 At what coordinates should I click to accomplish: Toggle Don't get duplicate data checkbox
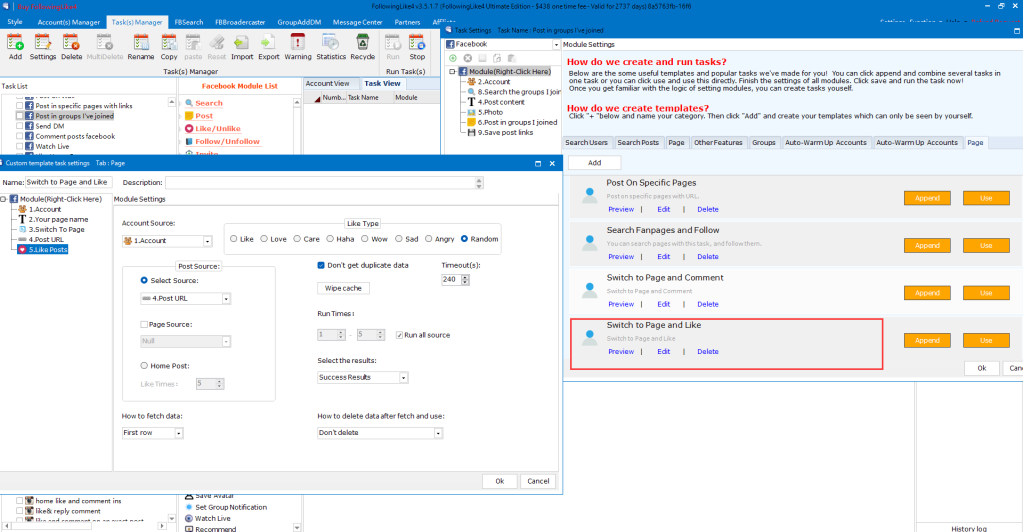(321, 265)
